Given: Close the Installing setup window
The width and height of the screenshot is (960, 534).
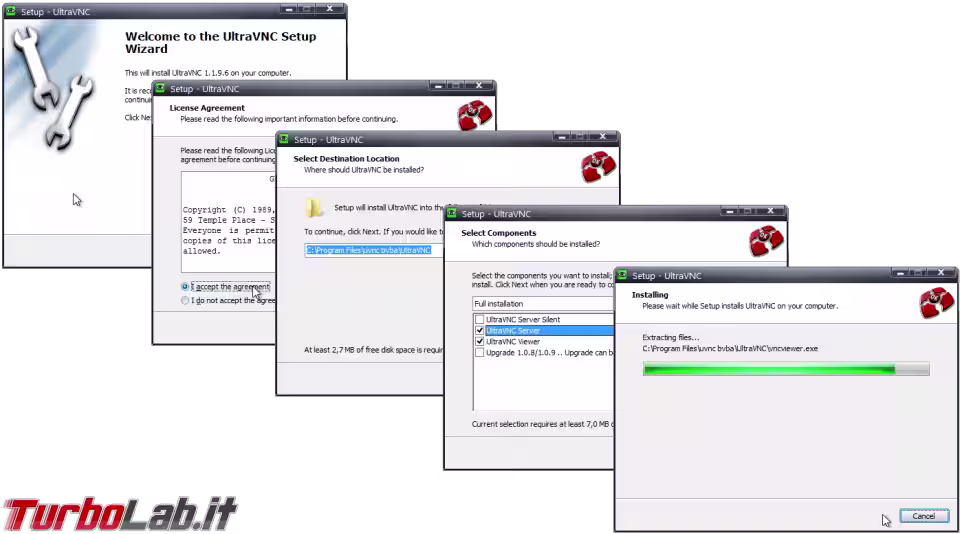Looking at the screenshot, I should tap(940, 273).
